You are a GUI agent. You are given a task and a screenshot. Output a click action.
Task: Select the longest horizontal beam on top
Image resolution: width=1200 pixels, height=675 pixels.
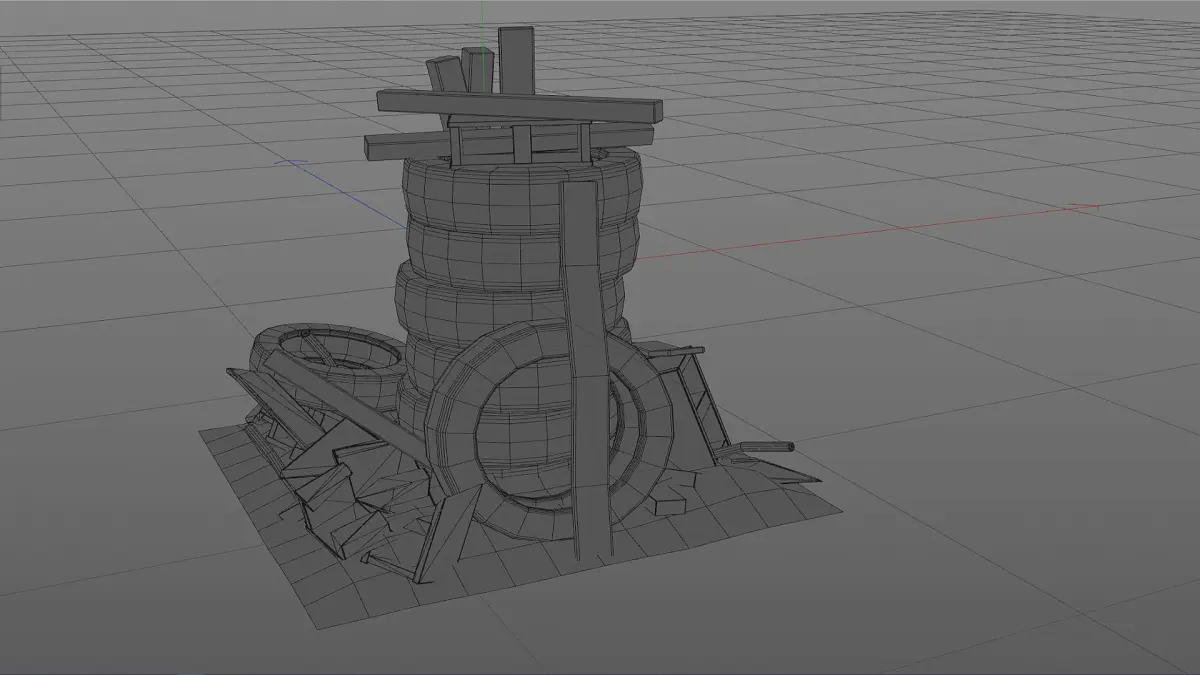(520, 106)
